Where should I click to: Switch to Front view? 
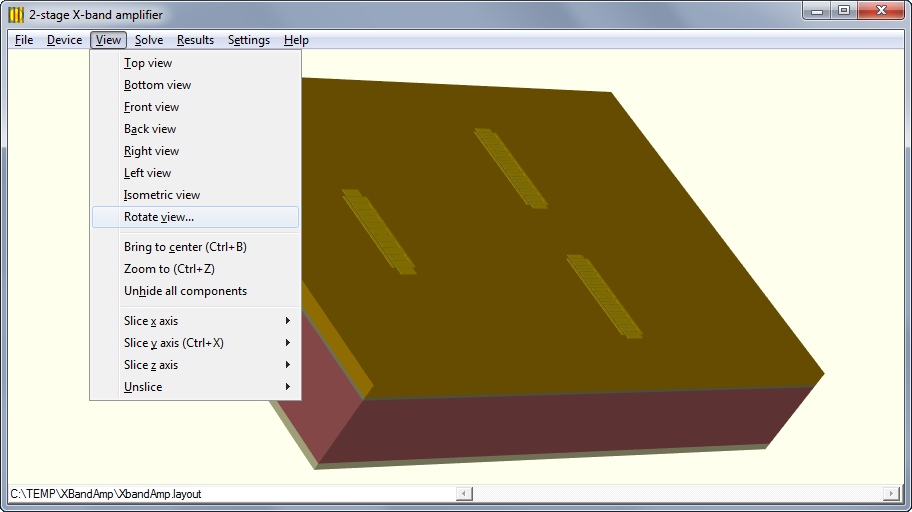coord(195,107)
